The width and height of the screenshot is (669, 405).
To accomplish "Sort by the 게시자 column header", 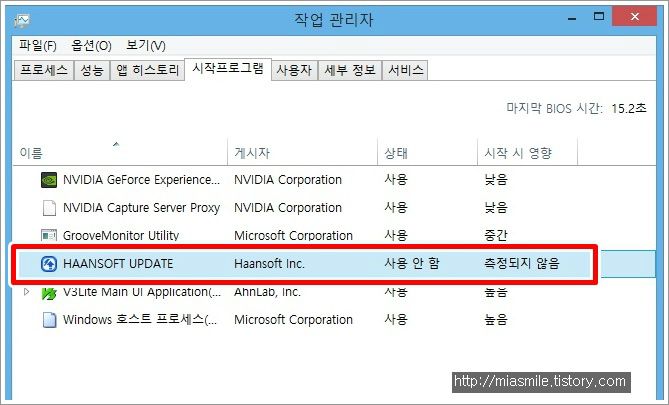I will point(303,152).
